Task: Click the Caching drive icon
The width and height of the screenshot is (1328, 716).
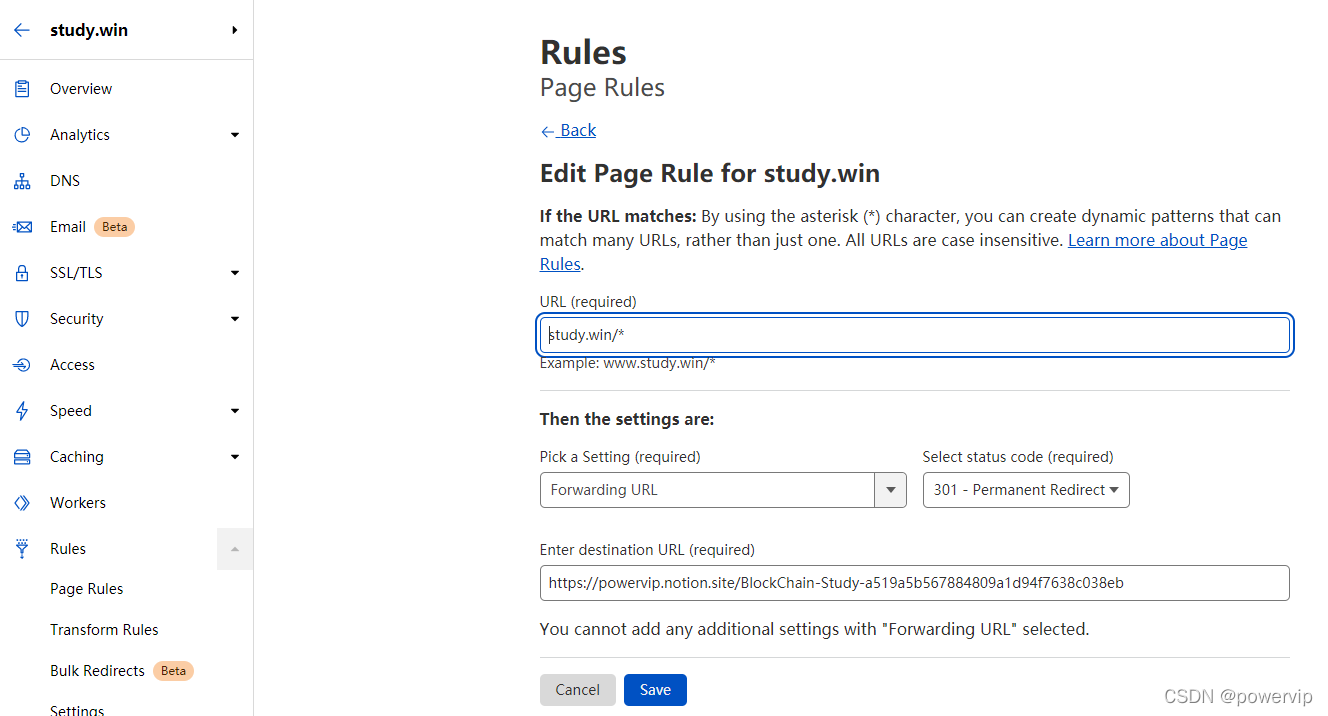Action: [22, 457]
